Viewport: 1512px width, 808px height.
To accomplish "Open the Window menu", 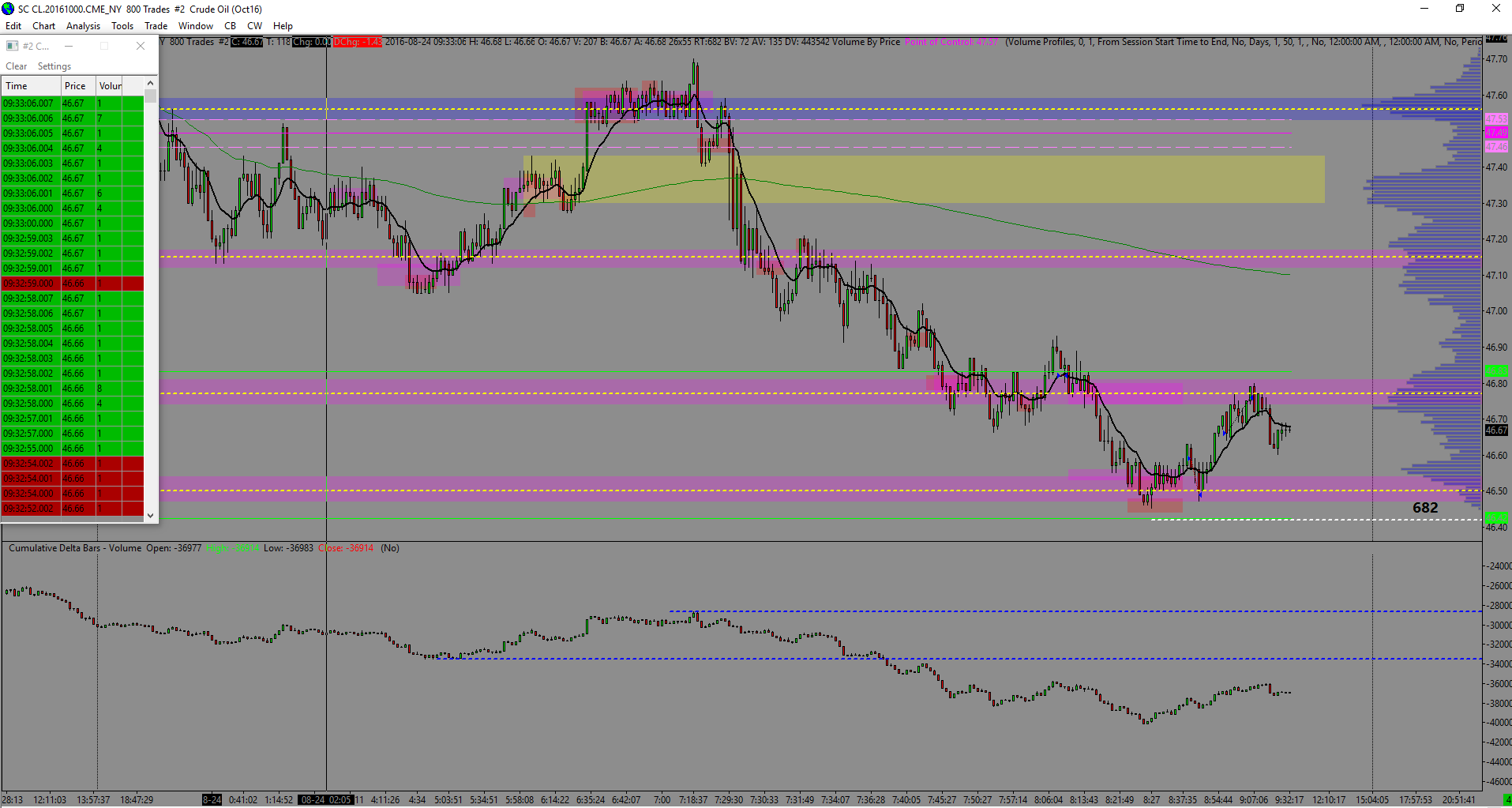I will pos(196,26).
